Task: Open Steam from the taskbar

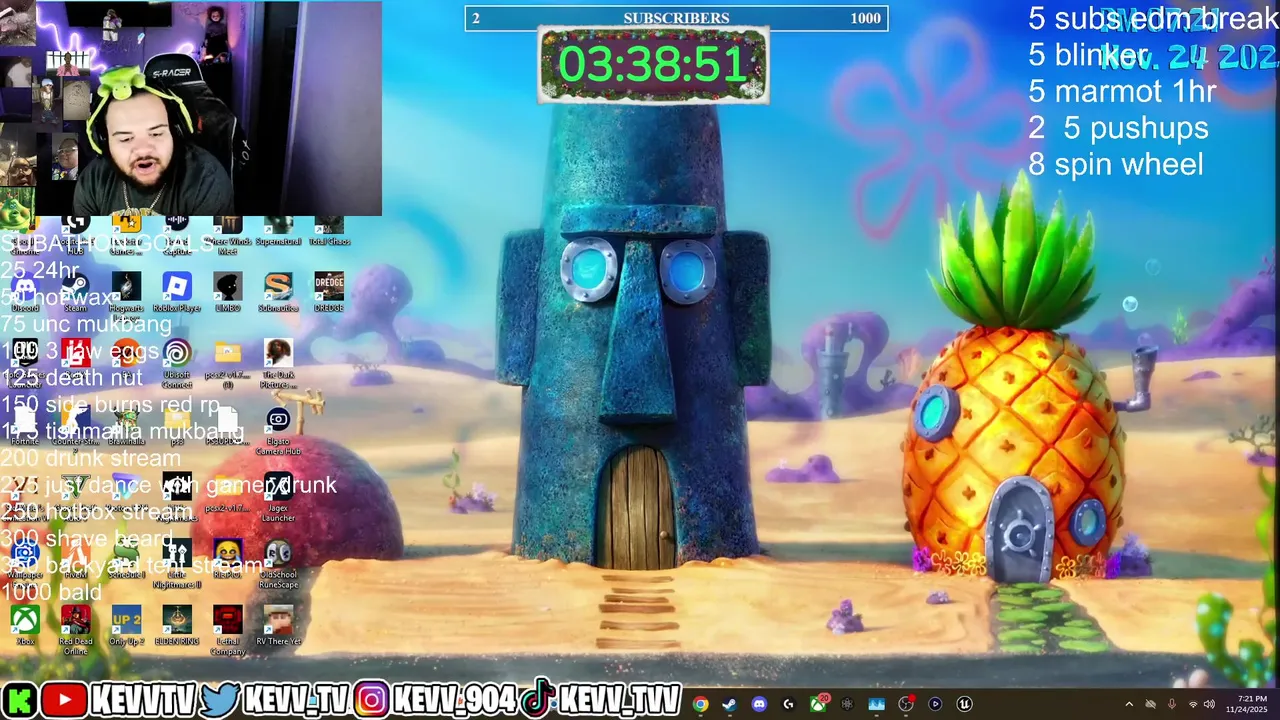Action: tap(729, 704)
